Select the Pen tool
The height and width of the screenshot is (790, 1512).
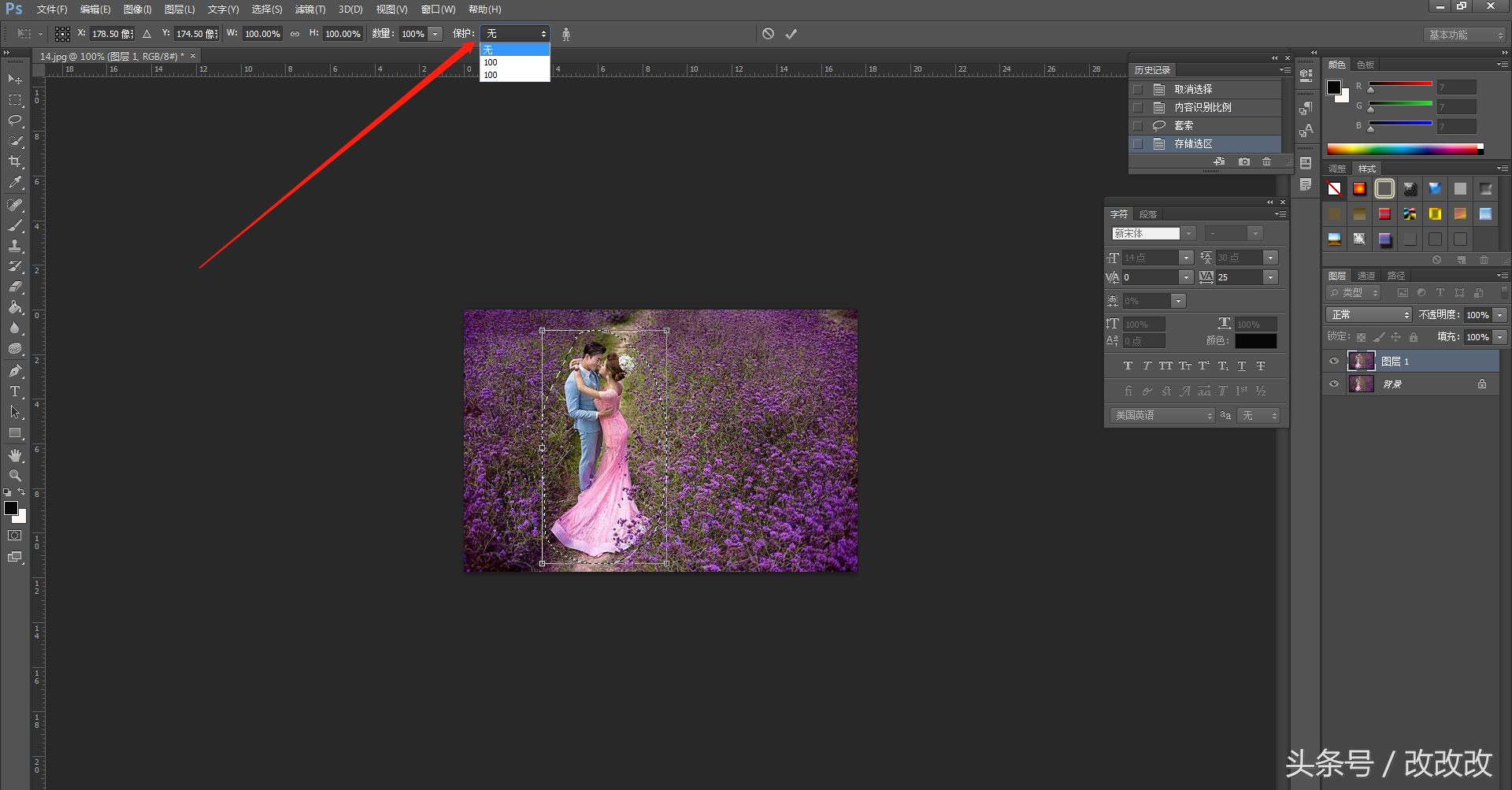coord(15,371)
